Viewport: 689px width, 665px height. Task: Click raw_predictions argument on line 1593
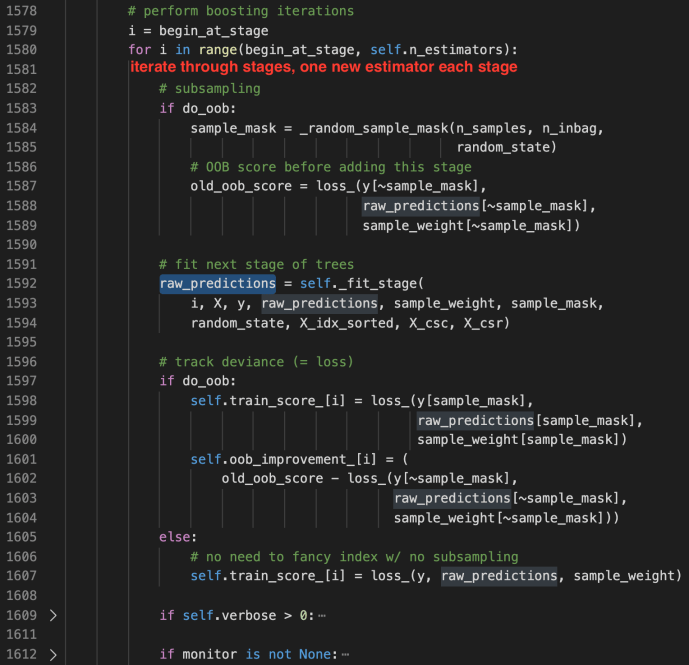tap(319, 303)
